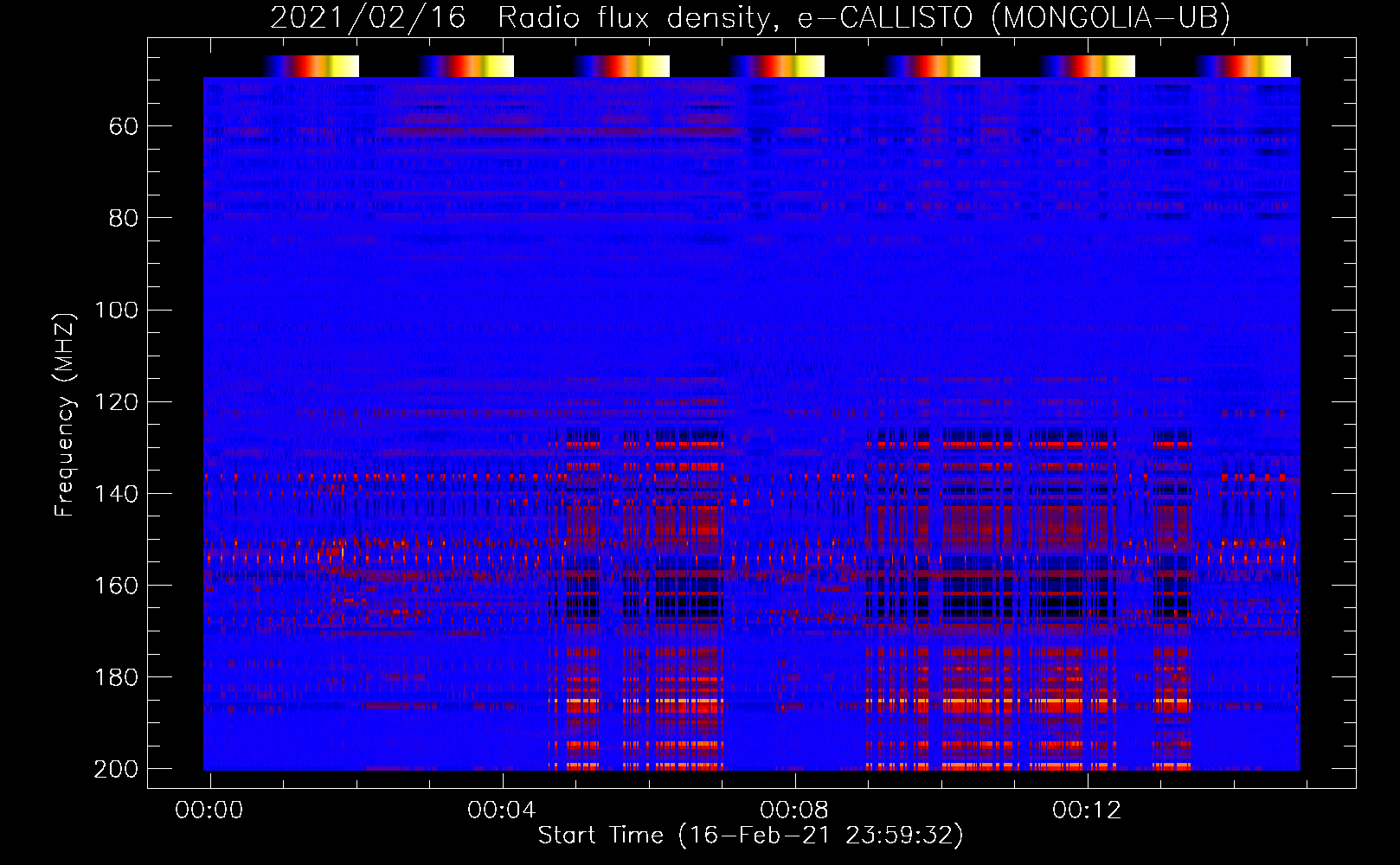Click the 120 frequency tick label
Screen dimensions: 1400x865
click(x=117, y=402)
